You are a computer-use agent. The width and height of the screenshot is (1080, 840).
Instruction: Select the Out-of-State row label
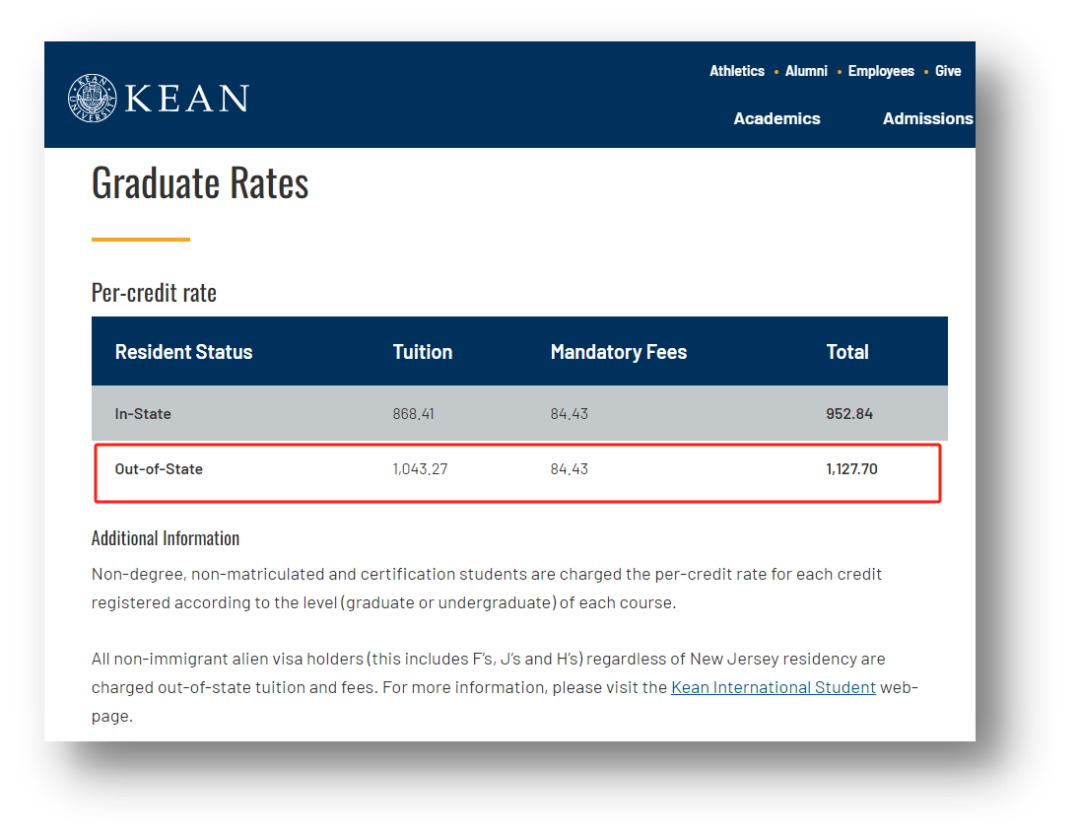pyautogui.click(x=159, y=469)
